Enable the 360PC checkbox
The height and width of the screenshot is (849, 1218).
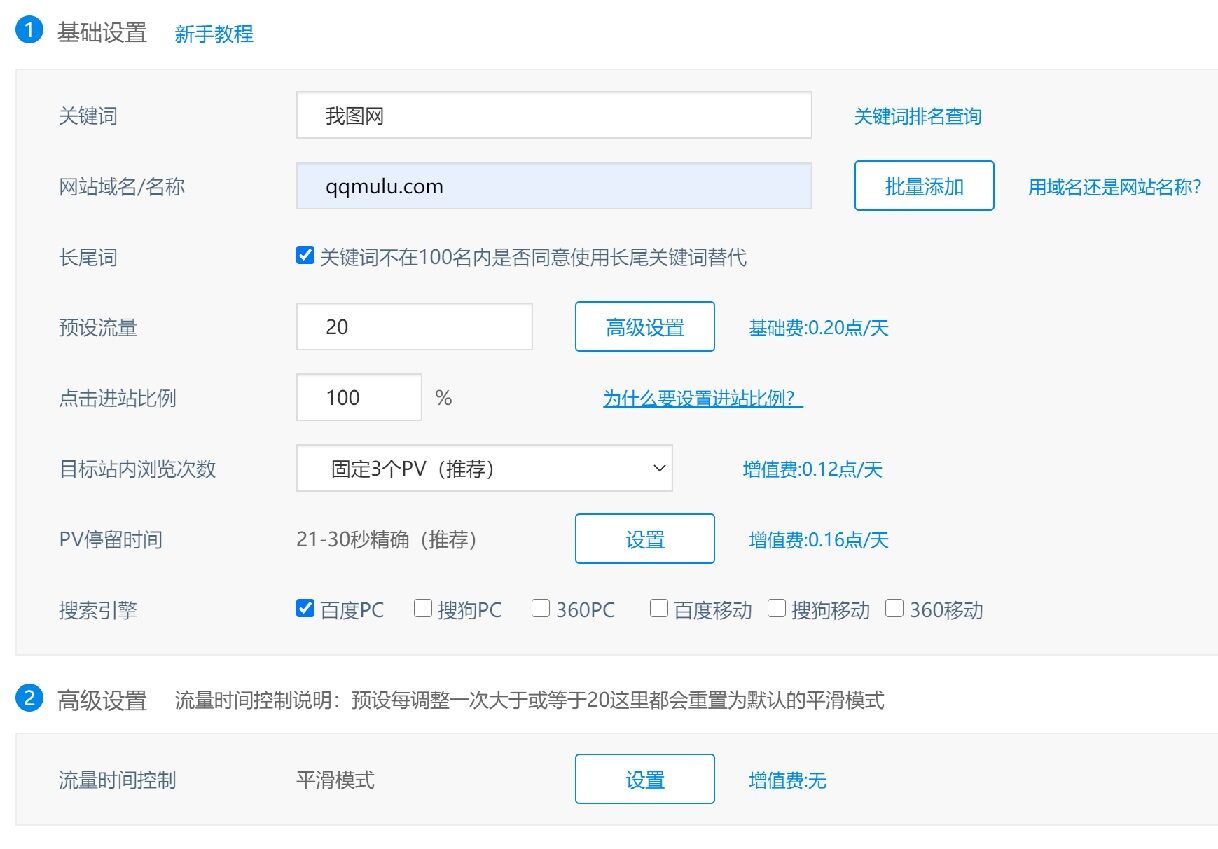click(x=541, y=608)
